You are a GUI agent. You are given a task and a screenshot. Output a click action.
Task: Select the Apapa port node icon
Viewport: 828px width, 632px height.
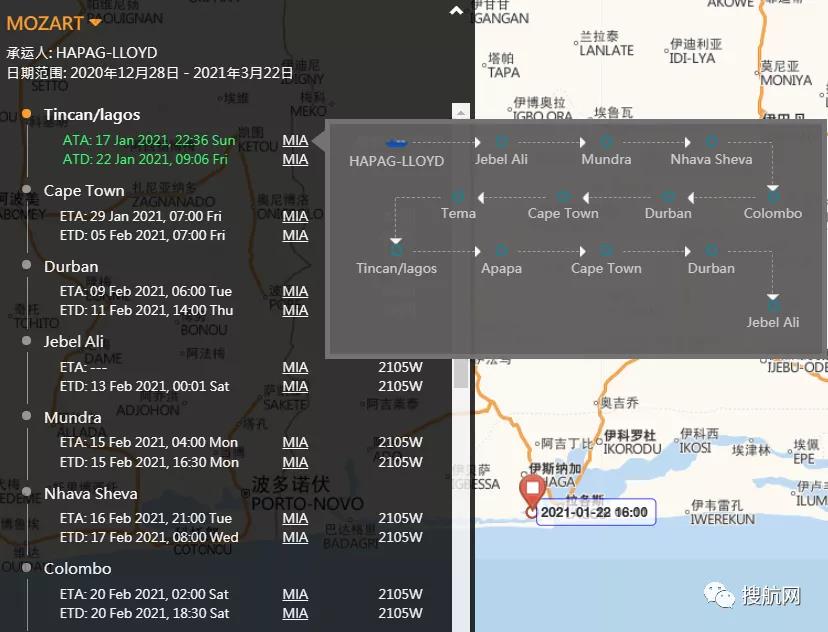pyautogui.click(x=501, y=251)
